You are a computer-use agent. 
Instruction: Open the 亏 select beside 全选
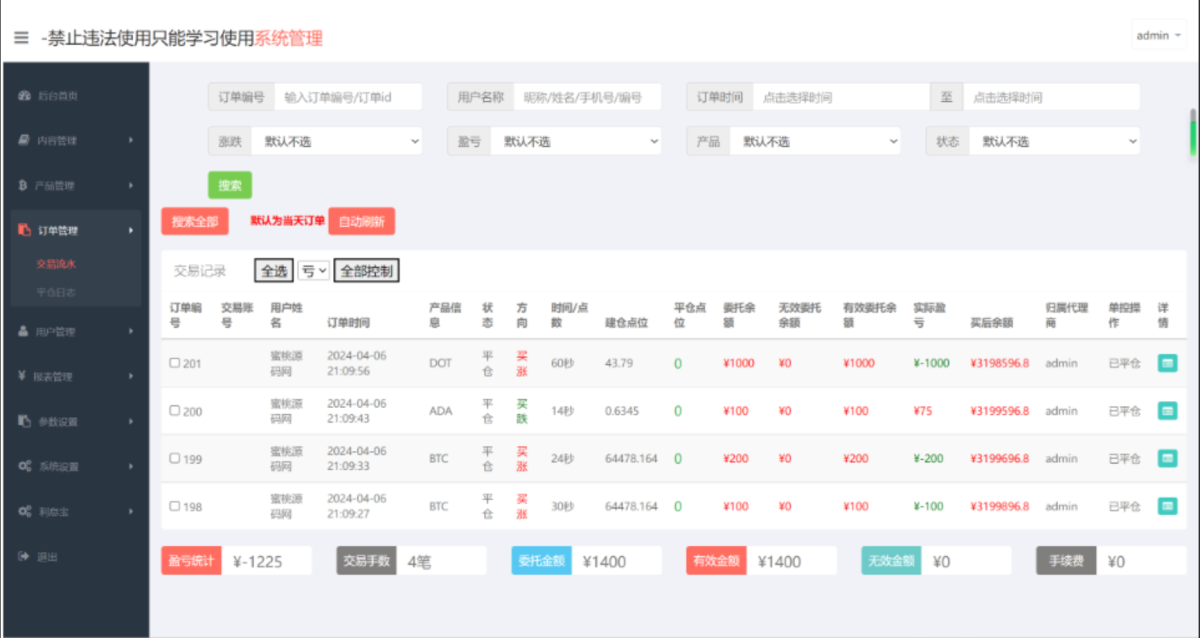314,271
